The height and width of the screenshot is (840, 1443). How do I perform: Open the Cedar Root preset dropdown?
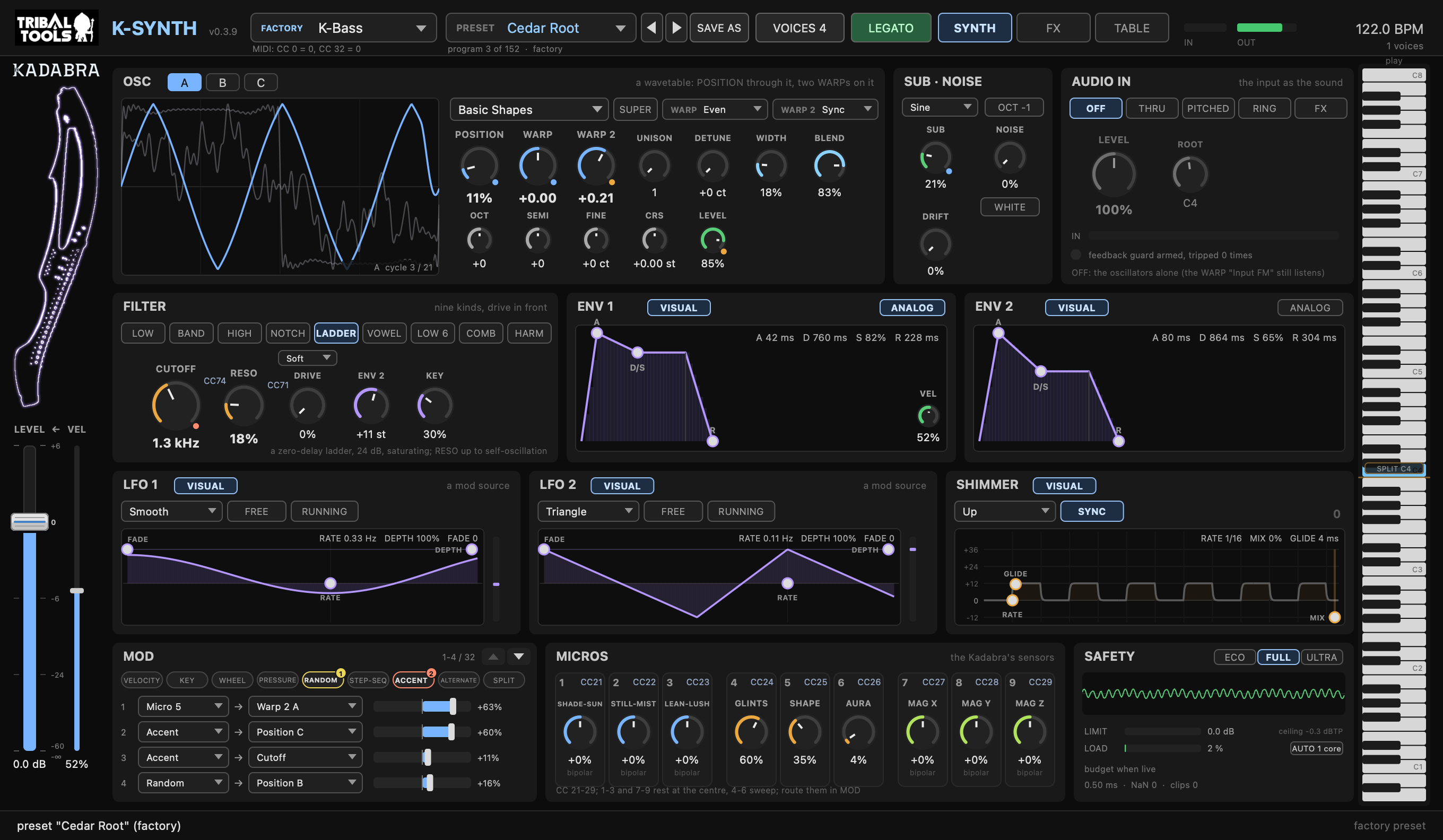[540, 28]
